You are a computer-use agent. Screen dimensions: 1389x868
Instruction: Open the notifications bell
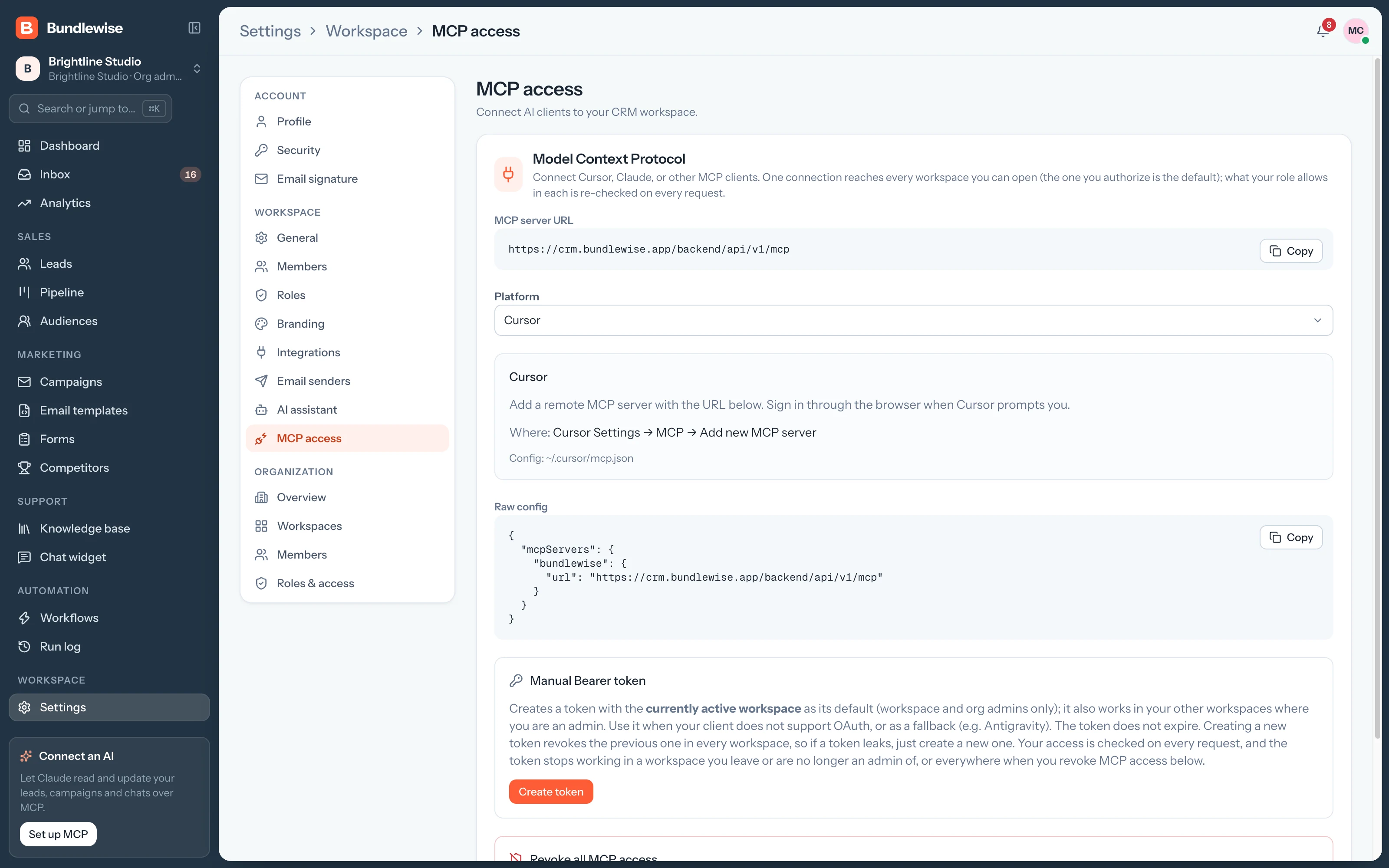1323,30
